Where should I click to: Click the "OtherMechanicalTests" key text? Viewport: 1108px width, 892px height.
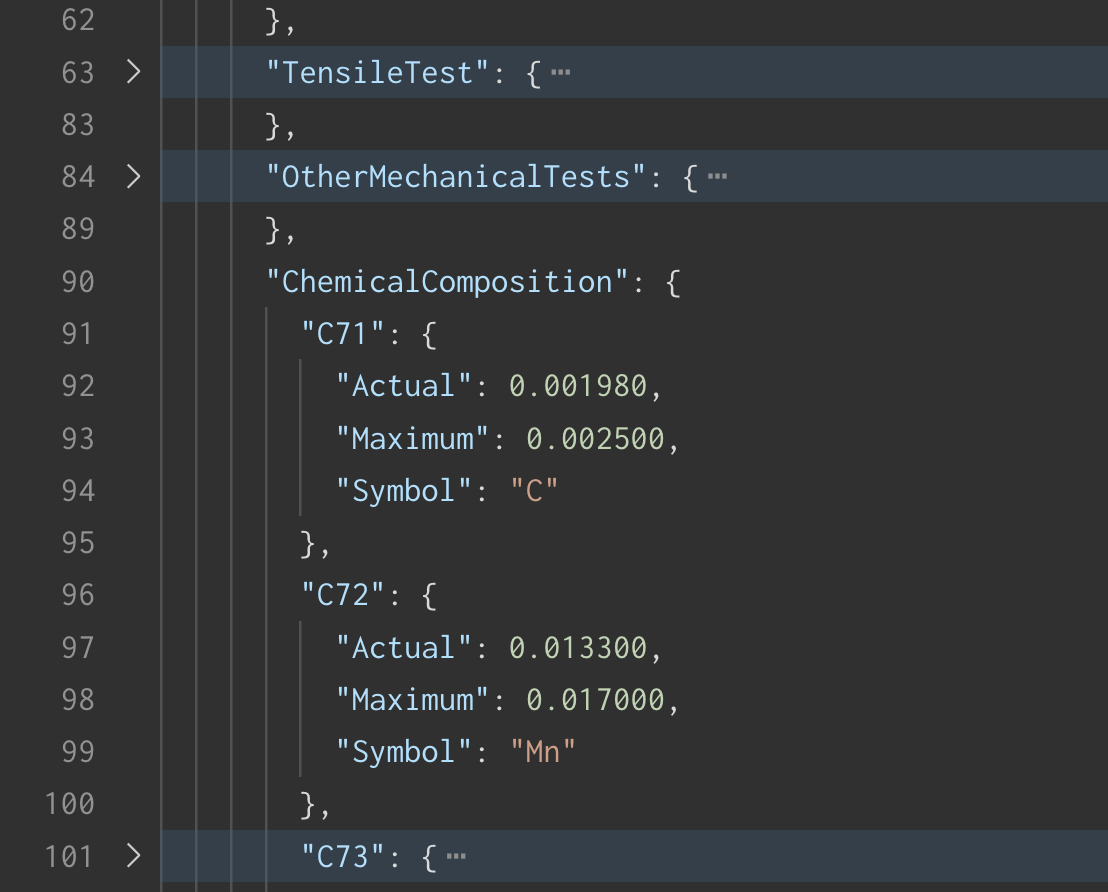point(456,177)
